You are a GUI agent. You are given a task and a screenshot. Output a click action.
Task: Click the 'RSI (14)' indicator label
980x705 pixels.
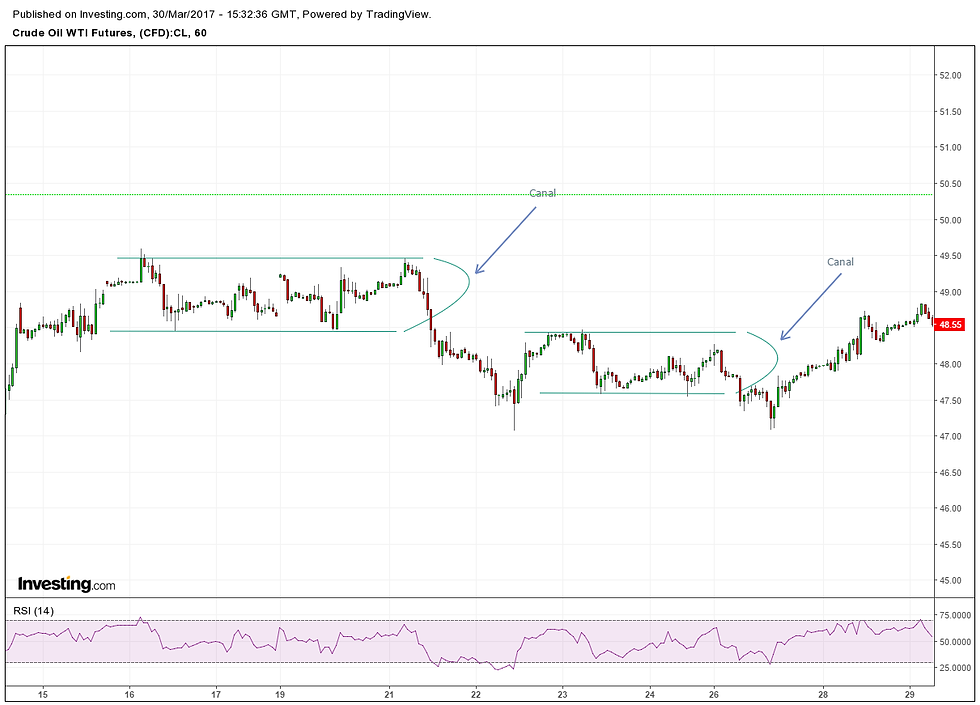(x=34, y=611)
